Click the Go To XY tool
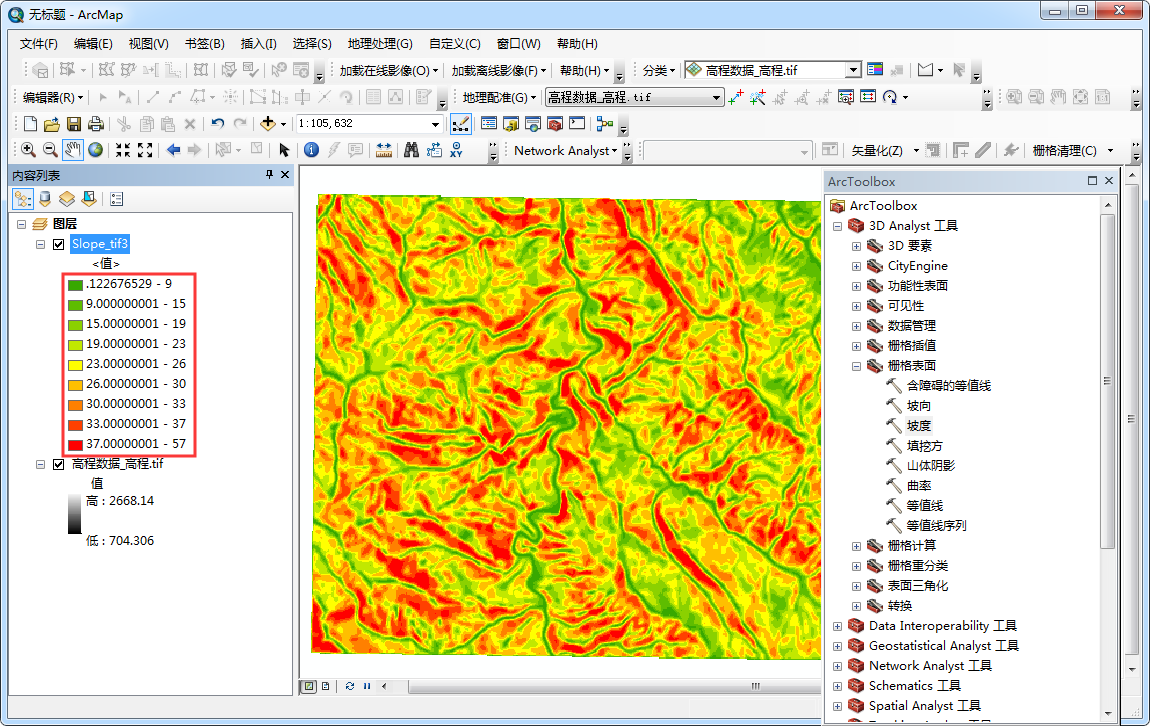This screenshot has width=1150, height=726. (x=456, y=150)
